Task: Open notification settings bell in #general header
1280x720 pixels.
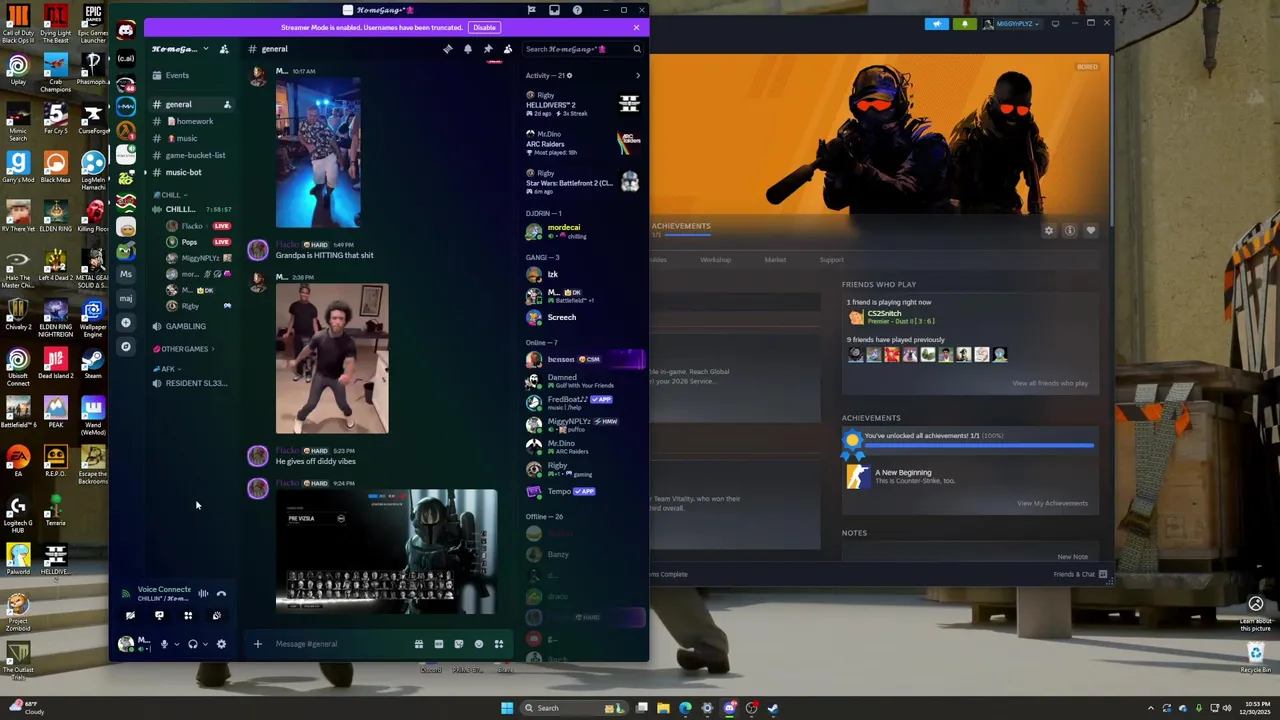Action: coord(468,49)
